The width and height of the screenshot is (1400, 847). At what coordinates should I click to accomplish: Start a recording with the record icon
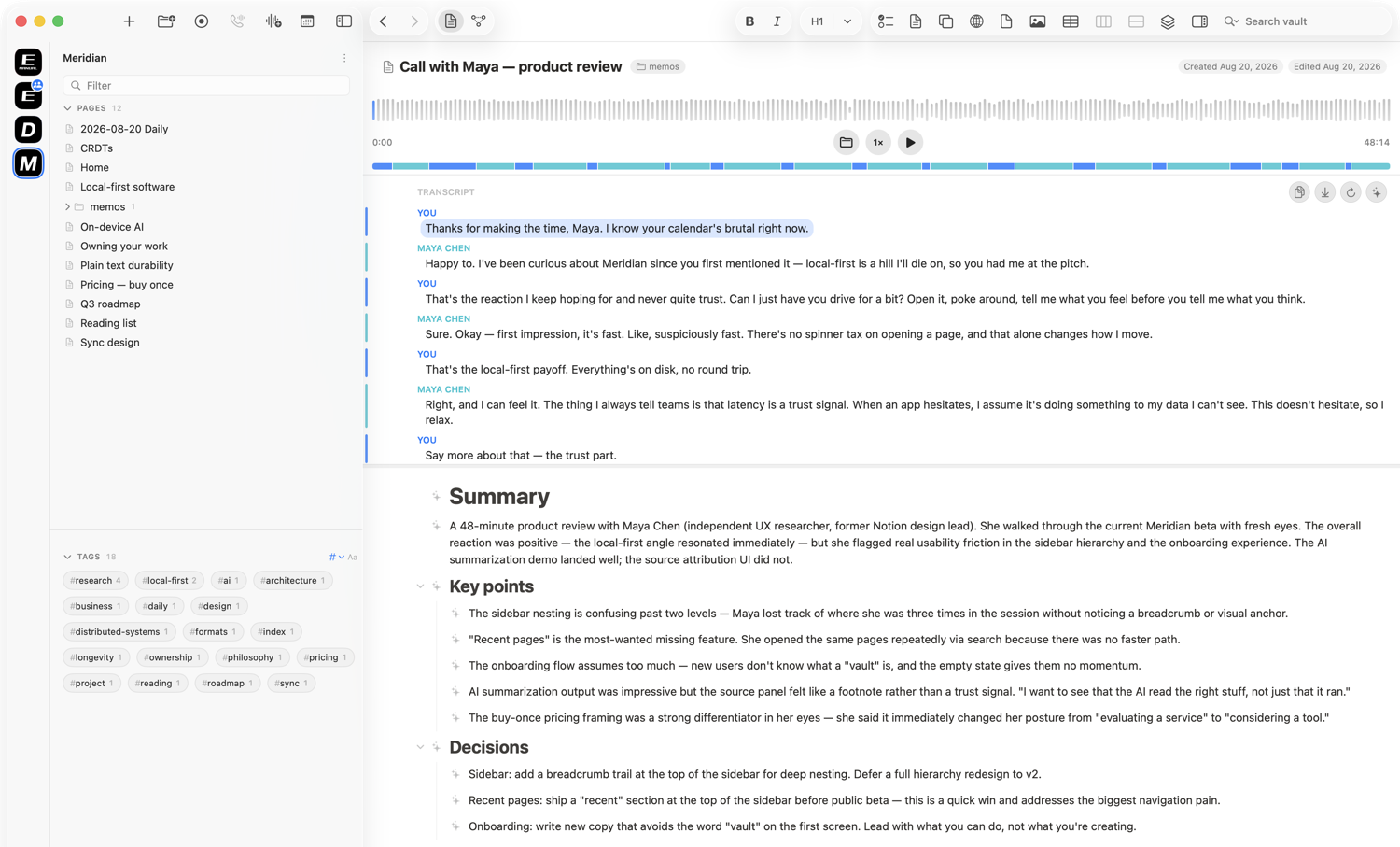click(202, 21)
